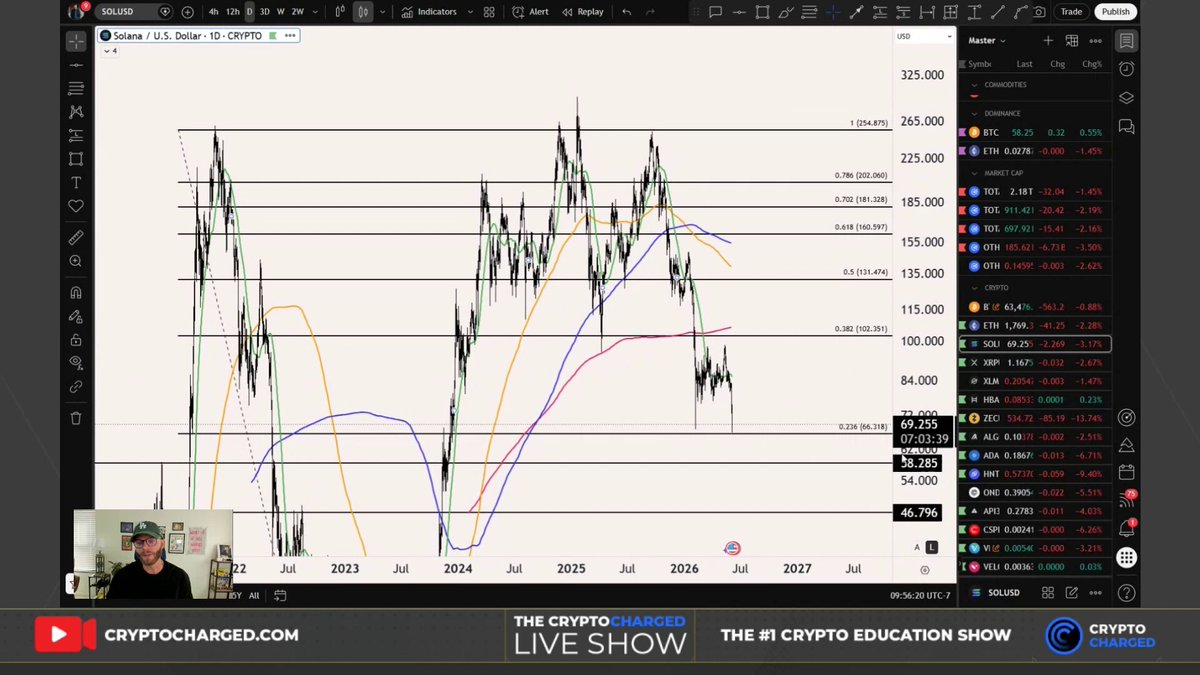The width and height of the screenshot is (1200, 675).
Task: Select the 12h timeframe
Action: pos(232,12)
